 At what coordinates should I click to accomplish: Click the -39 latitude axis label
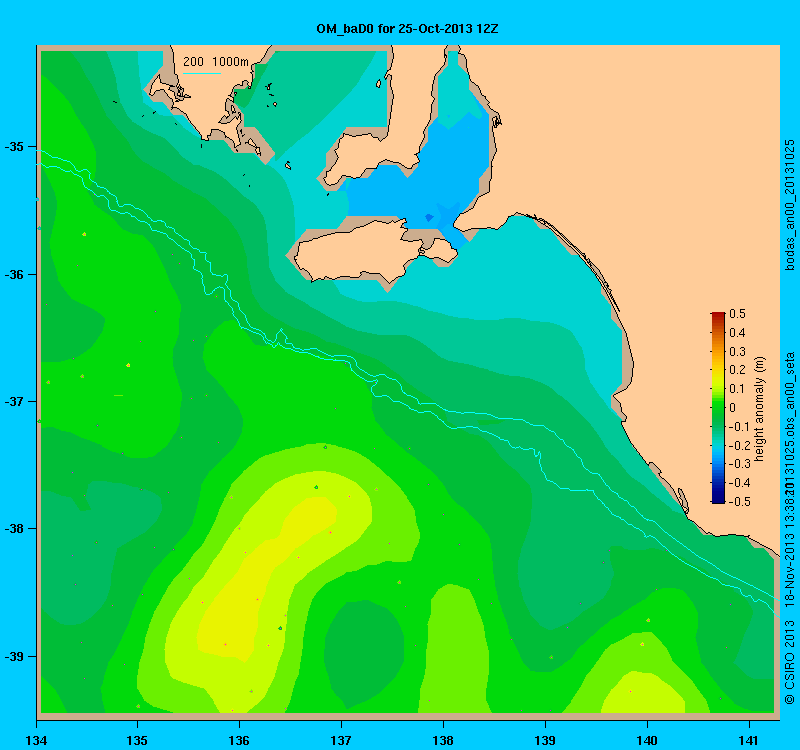pos(14,656)
